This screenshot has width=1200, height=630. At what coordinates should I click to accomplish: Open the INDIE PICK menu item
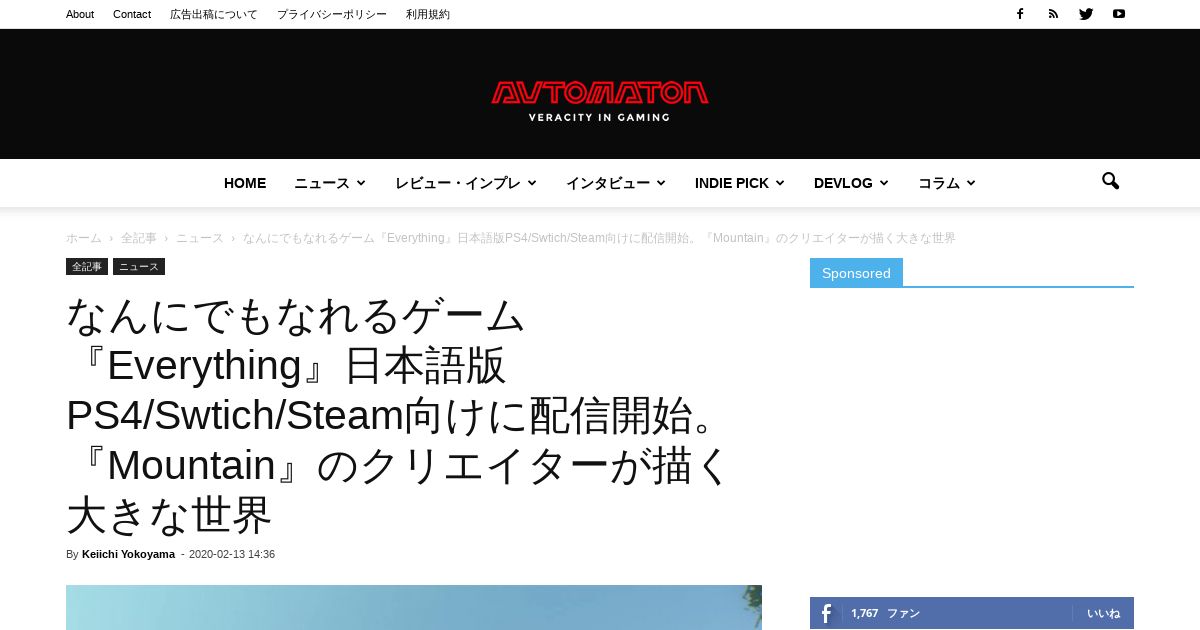click(x=732, y=183)
